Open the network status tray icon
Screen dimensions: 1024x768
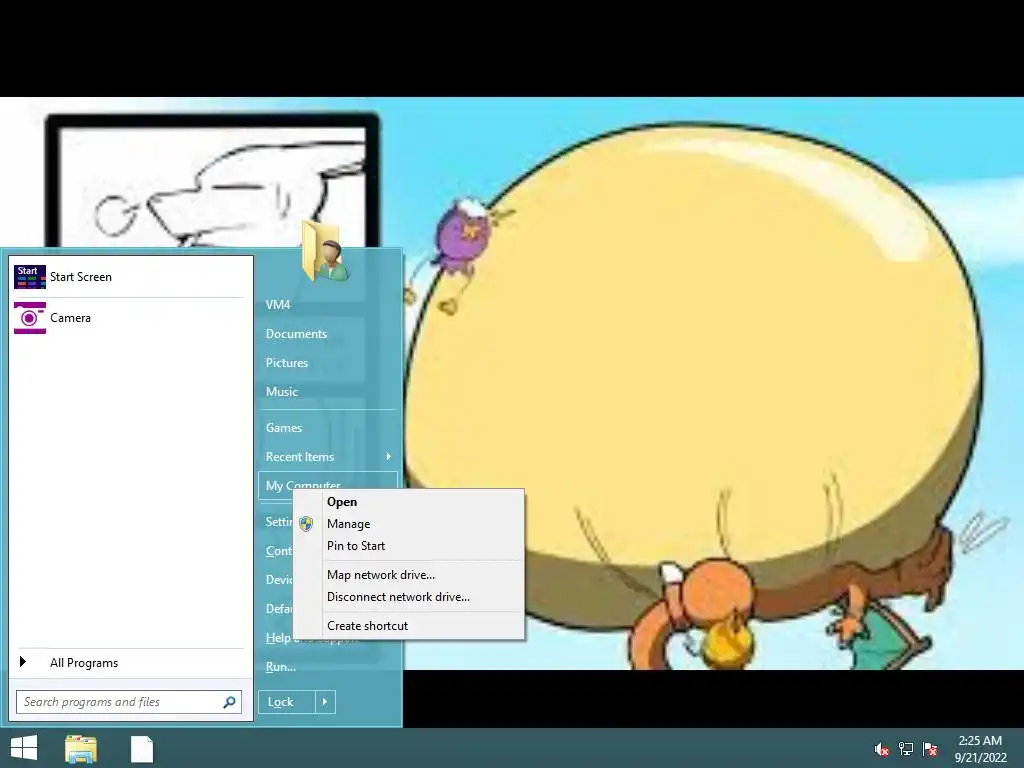(906, 749)
